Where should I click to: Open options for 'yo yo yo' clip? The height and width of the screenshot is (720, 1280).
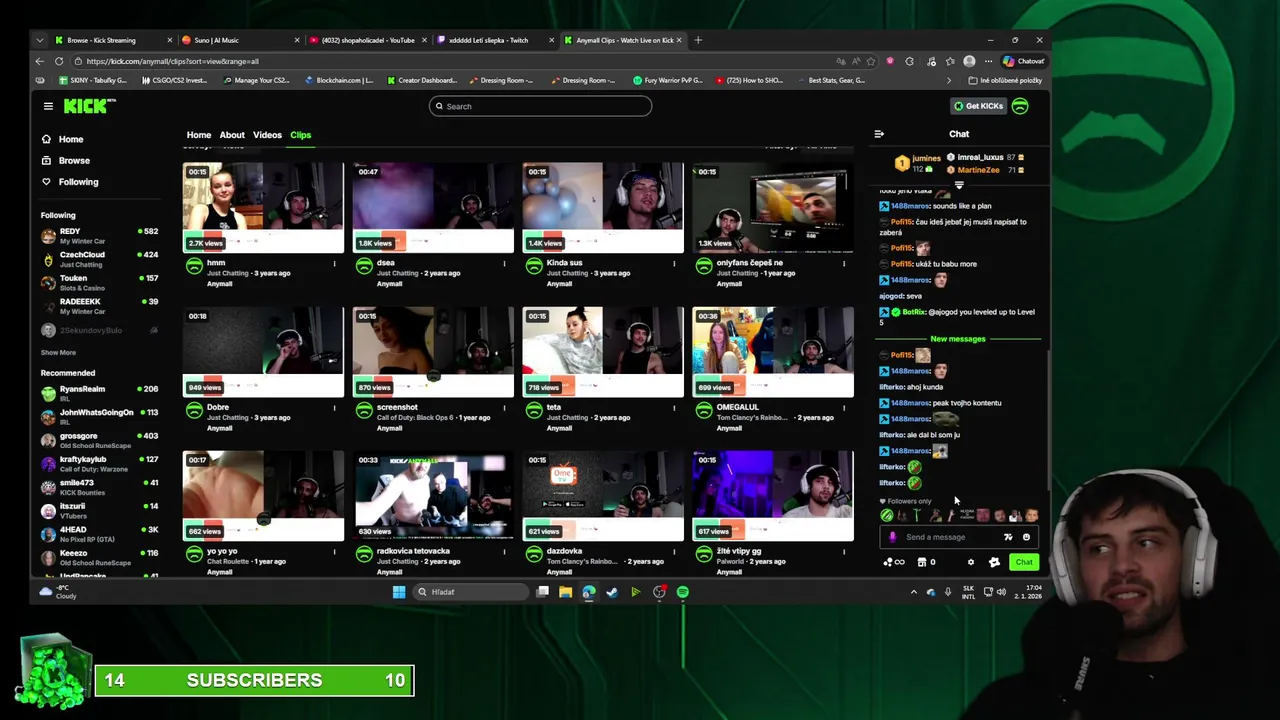pyautogui.click(x=335, y=552)
